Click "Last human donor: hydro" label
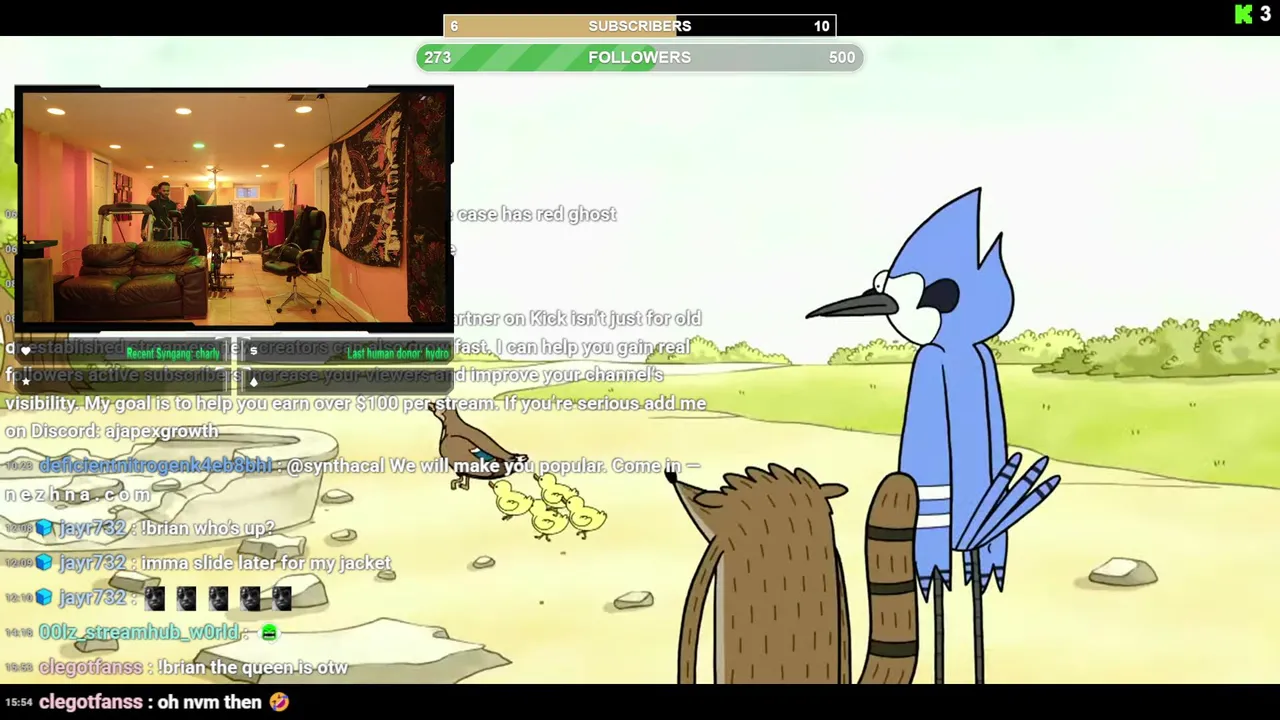 click(398, 353)
